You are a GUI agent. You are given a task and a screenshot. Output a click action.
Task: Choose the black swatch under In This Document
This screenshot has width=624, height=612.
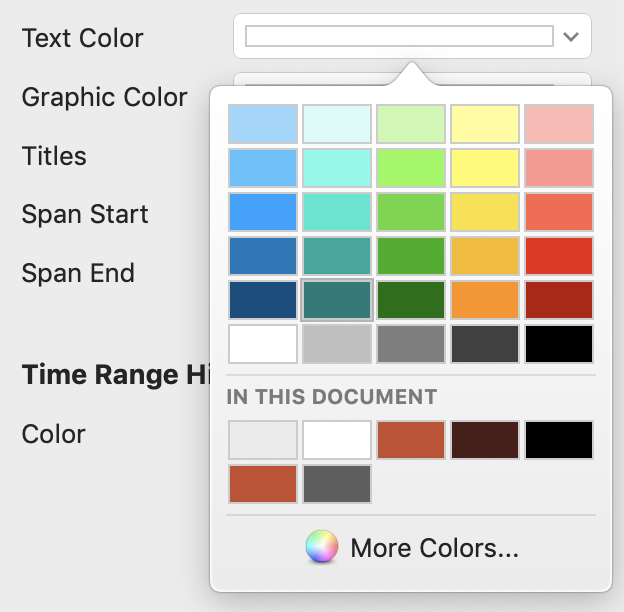tap(559, 440)
